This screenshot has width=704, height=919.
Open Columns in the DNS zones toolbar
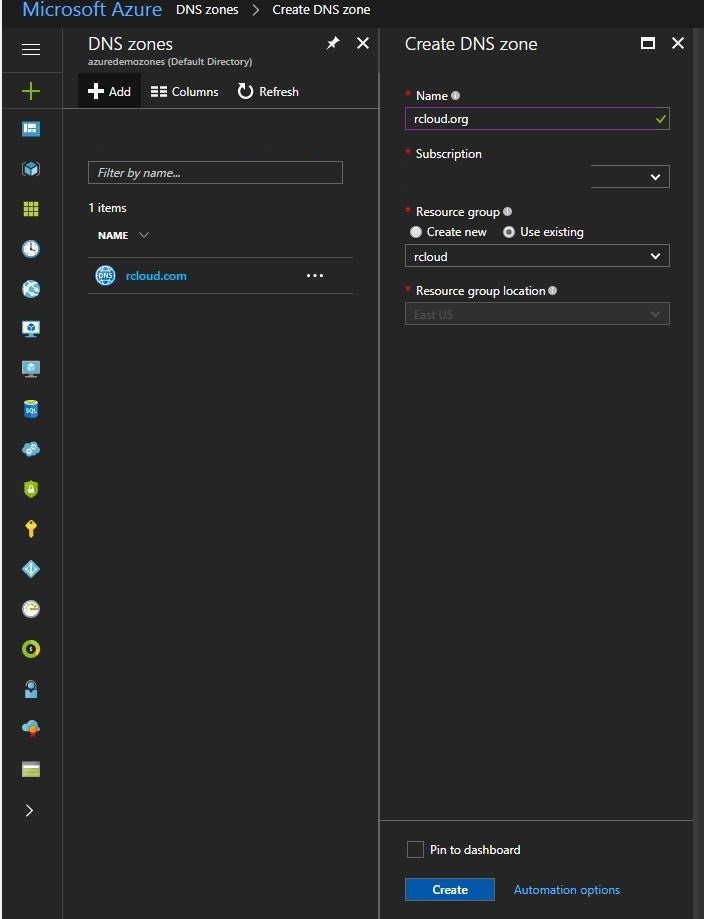[x=184, y=91]
